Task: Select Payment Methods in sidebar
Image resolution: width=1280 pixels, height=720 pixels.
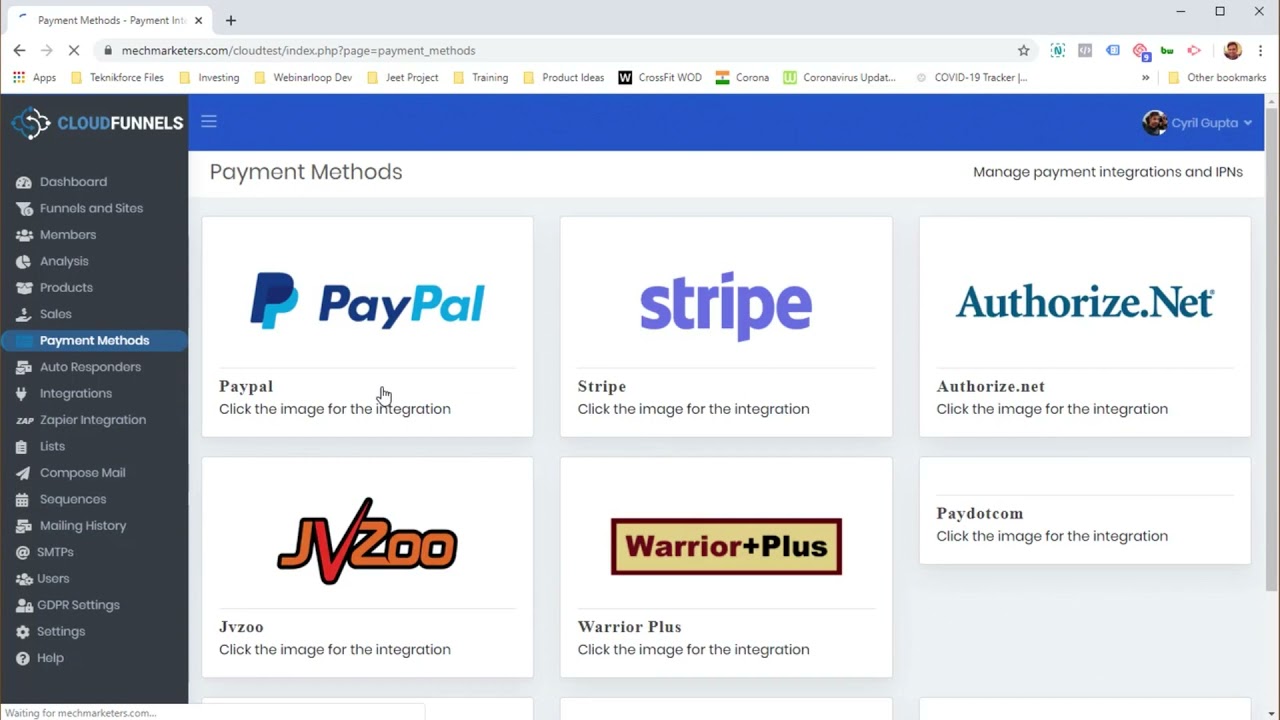Action: tap(94, 341)
